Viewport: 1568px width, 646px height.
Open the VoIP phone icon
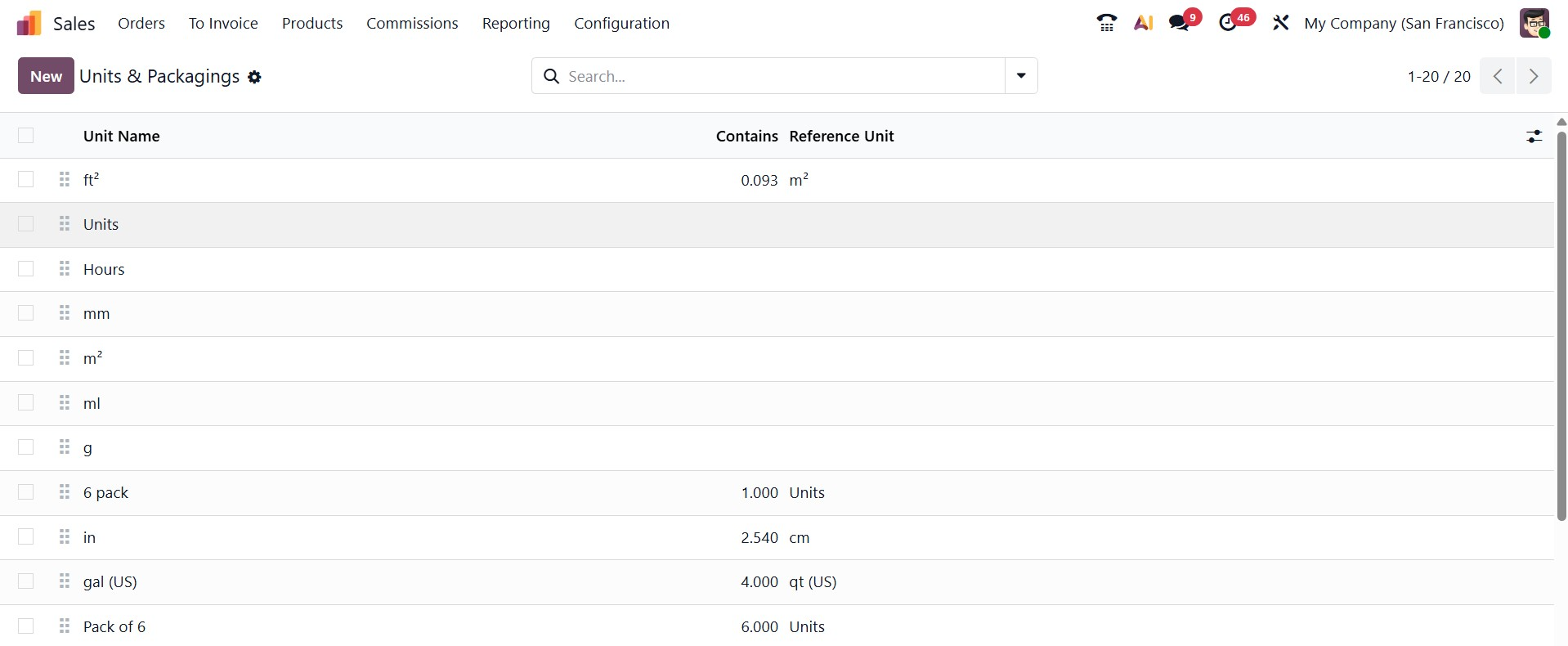pyautogui.click(x=1106, y=23)
